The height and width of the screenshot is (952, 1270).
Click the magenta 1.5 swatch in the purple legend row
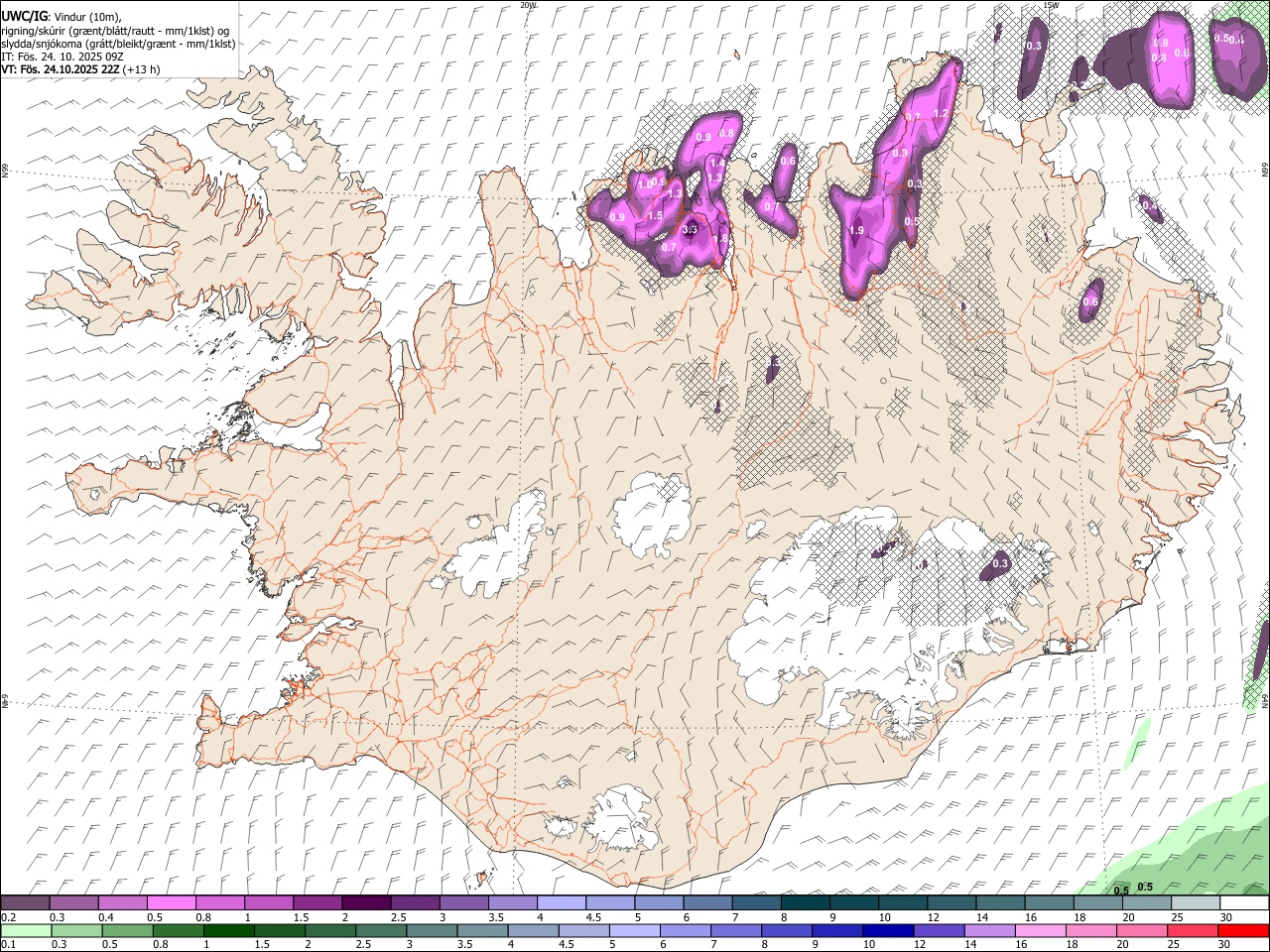click(x=317, y=903)
